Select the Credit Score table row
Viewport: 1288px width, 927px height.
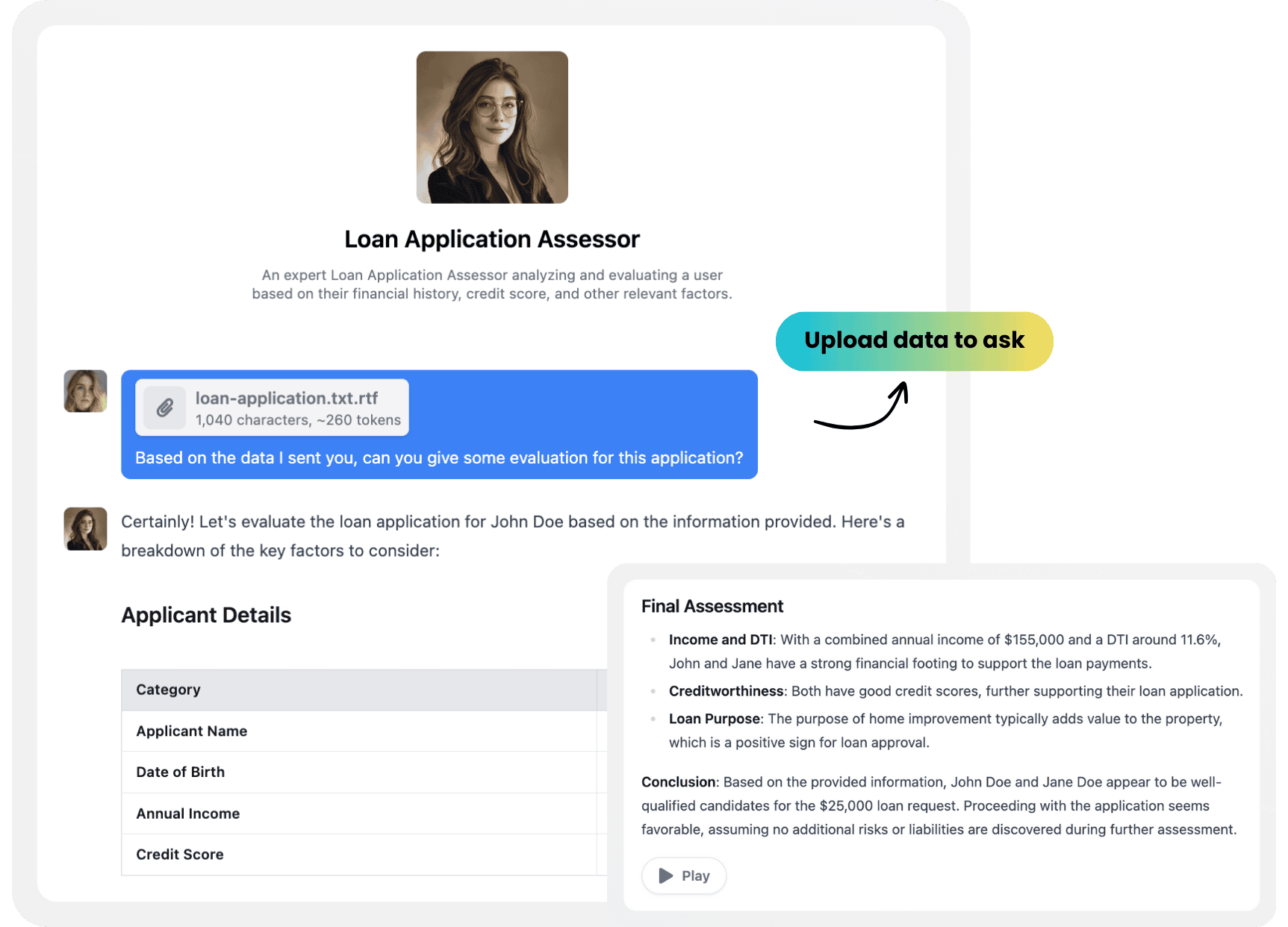[x=364, y=855]
